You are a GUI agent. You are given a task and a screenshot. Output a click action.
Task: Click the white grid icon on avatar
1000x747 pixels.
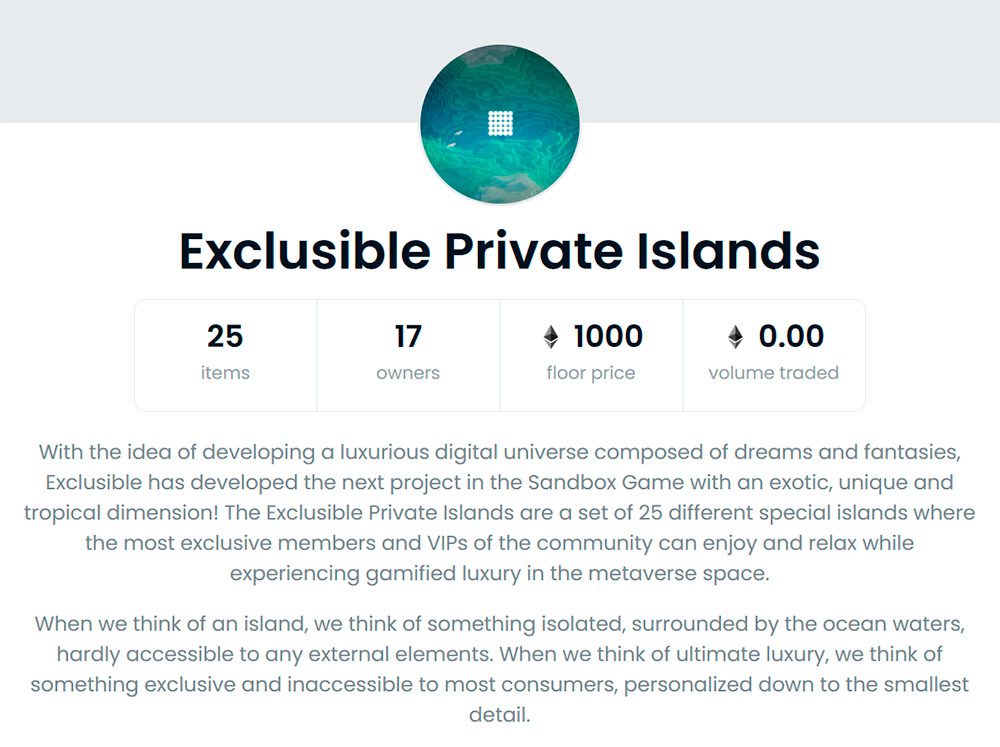[500, 124]
